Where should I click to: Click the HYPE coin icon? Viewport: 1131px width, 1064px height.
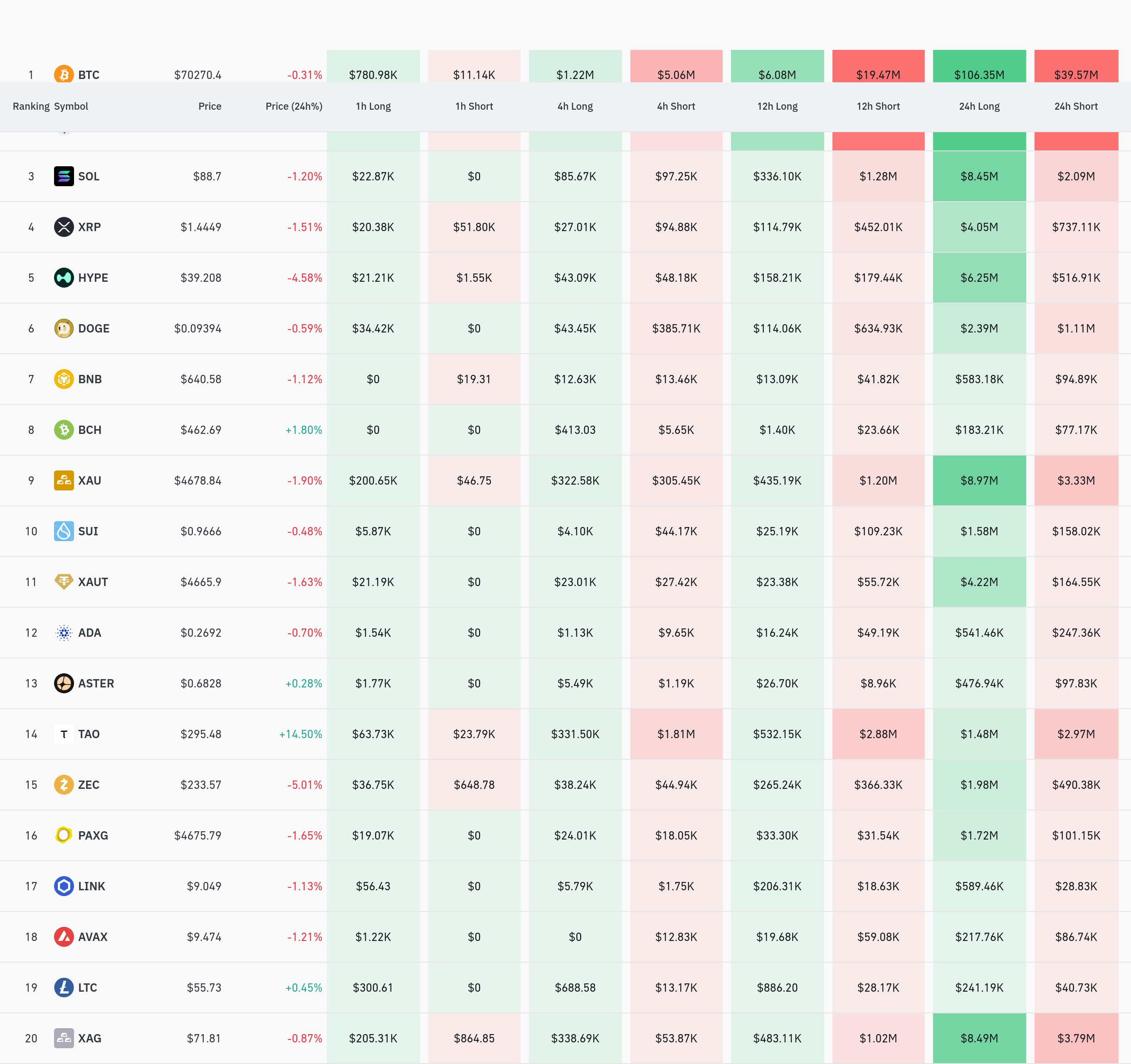(64, 278)
